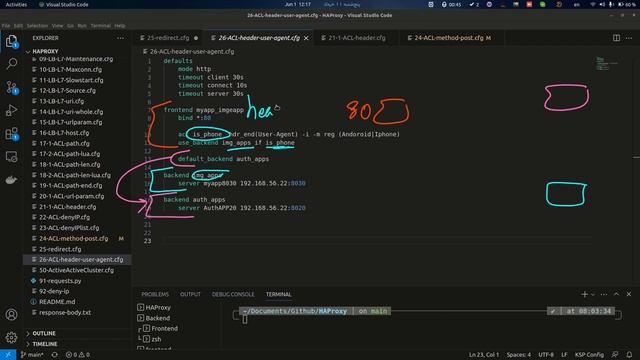
Task: Open the notifications bell in status bar
Action: tap(629, 355)
